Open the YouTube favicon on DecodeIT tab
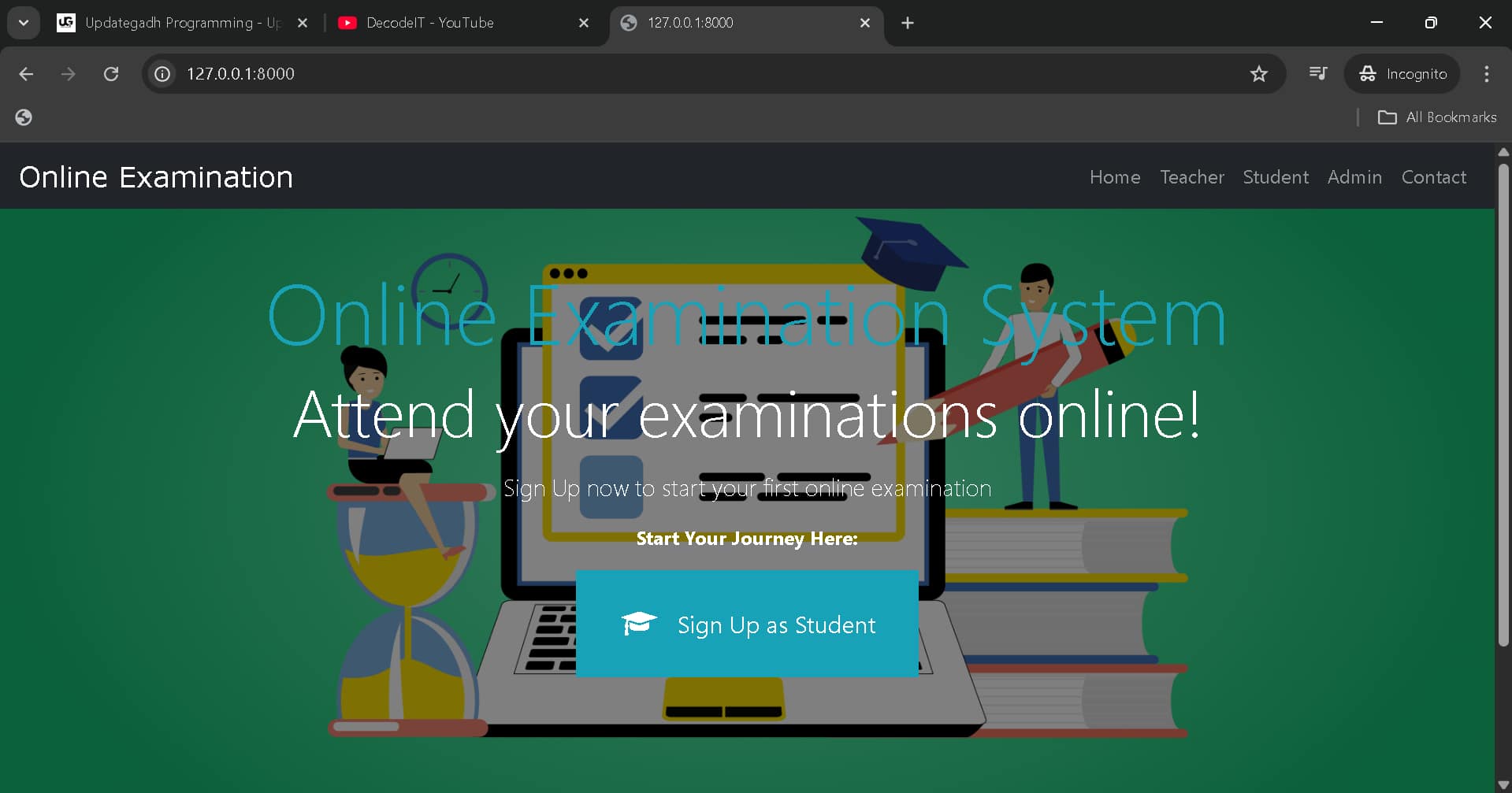The image size is (1512, 793). pyautogui.click(x=347, y=23)
